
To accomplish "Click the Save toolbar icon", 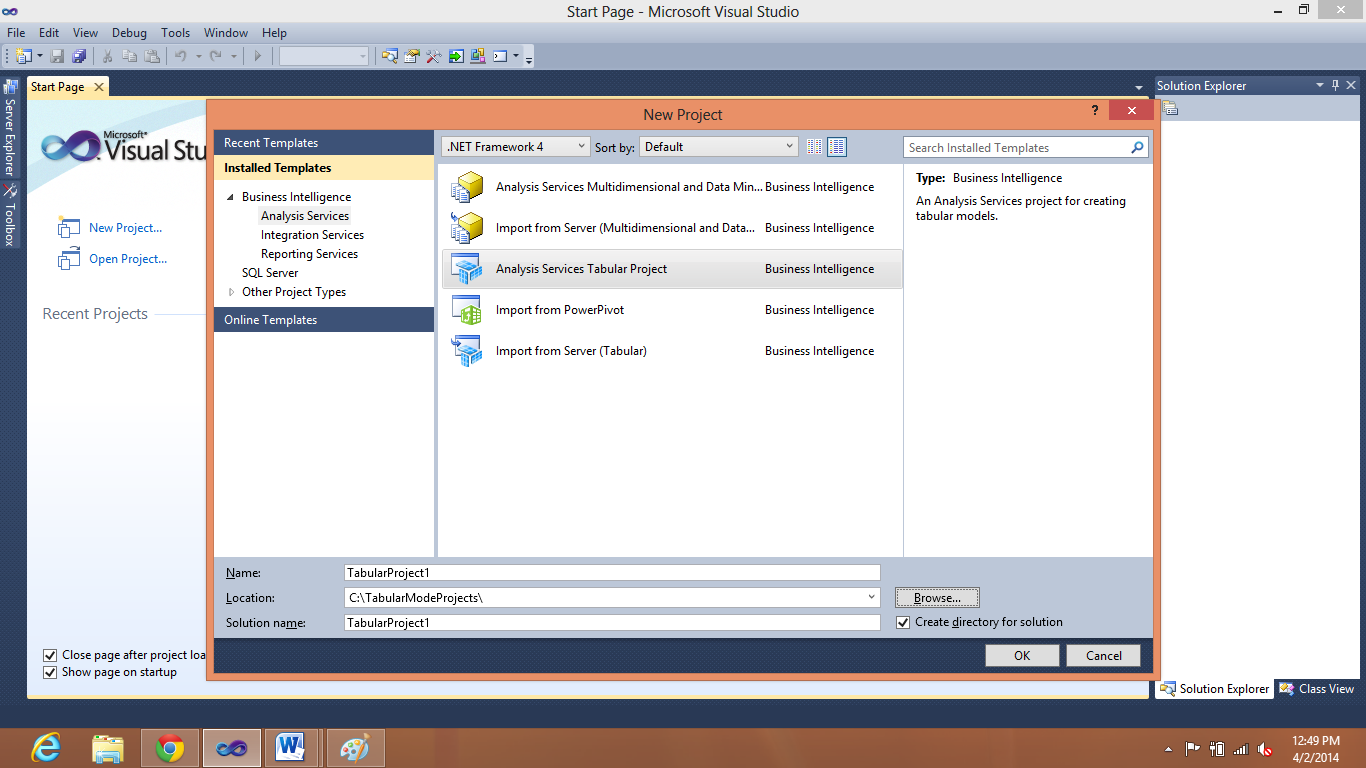I will pos(57,56).
